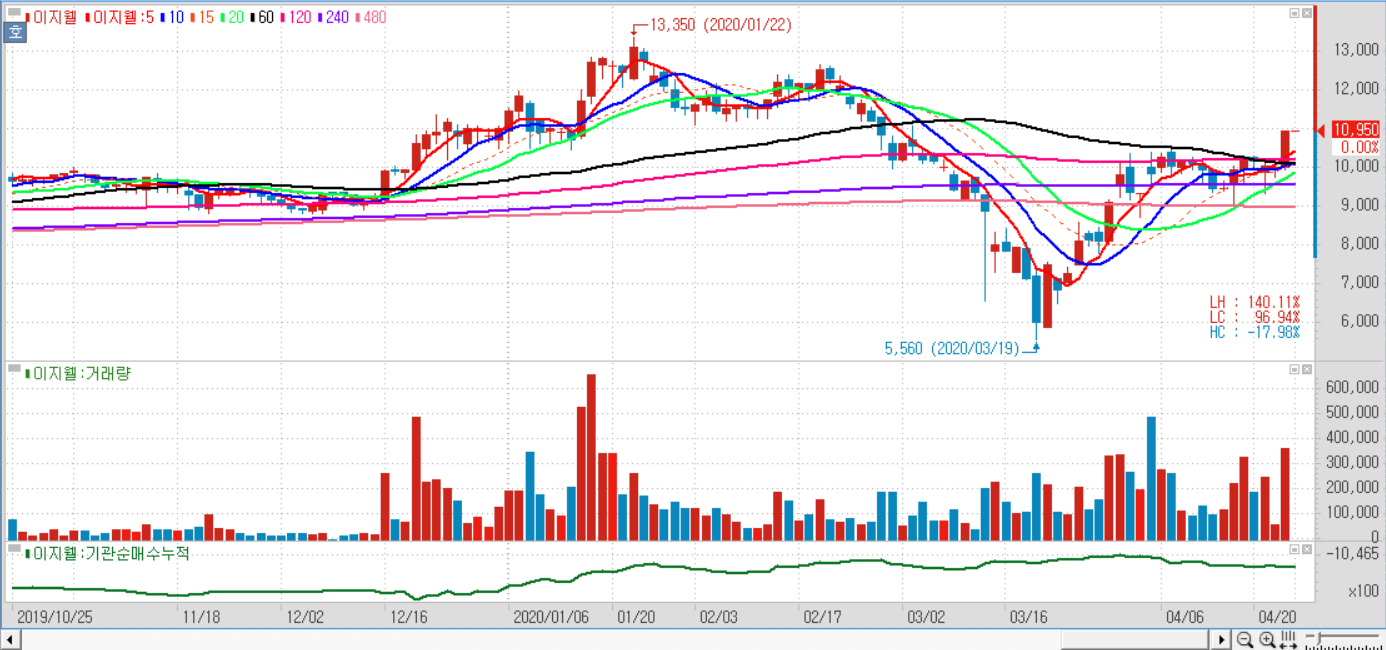Click the 12/02 date axis label
1386x650 pixels.
(x=305, y=616)
